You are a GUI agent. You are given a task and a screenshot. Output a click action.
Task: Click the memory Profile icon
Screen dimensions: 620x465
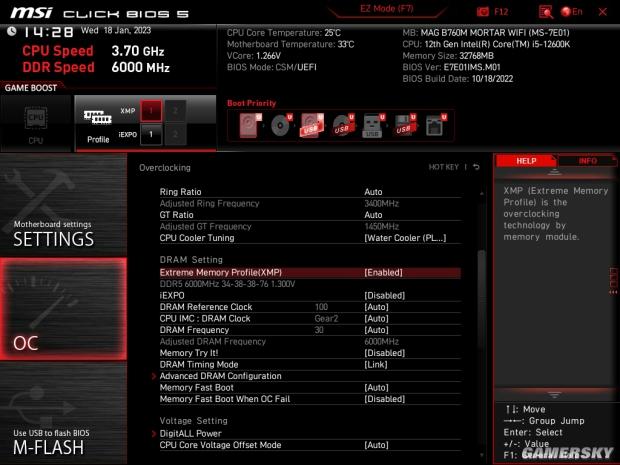pyautogui.click(x=98, y=117)
